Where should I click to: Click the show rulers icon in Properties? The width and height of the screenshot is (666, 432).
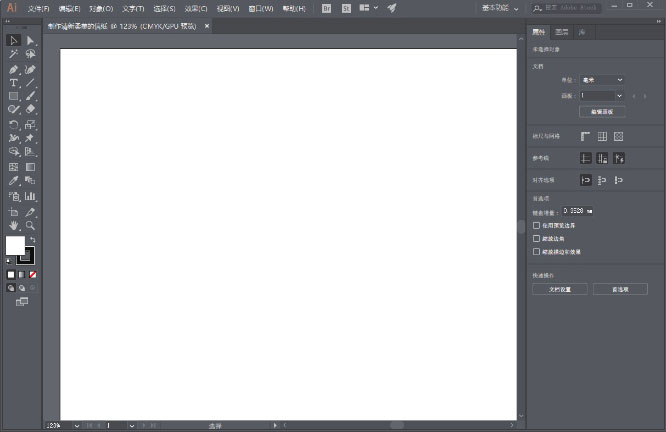point(586,136)
